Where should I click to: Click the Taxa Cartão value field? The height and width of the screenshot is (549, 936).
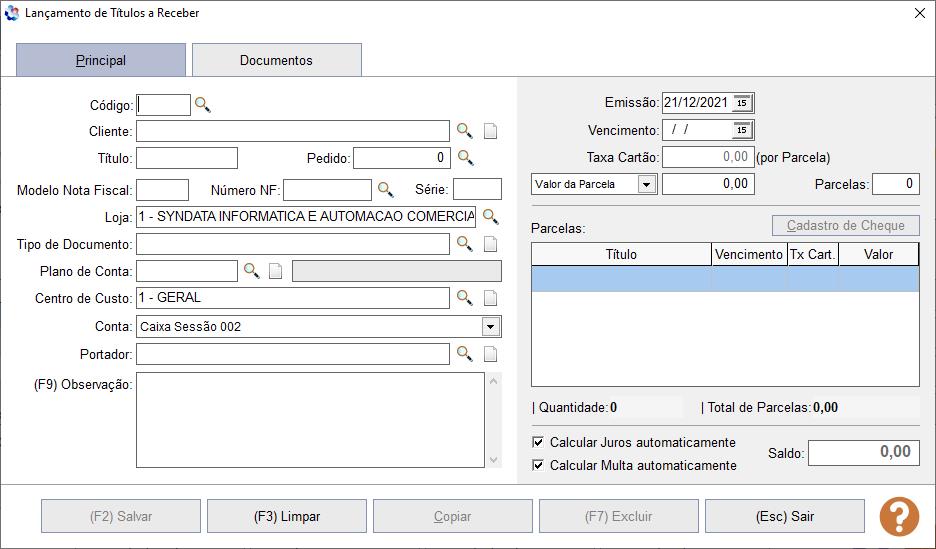pos(708,157)
